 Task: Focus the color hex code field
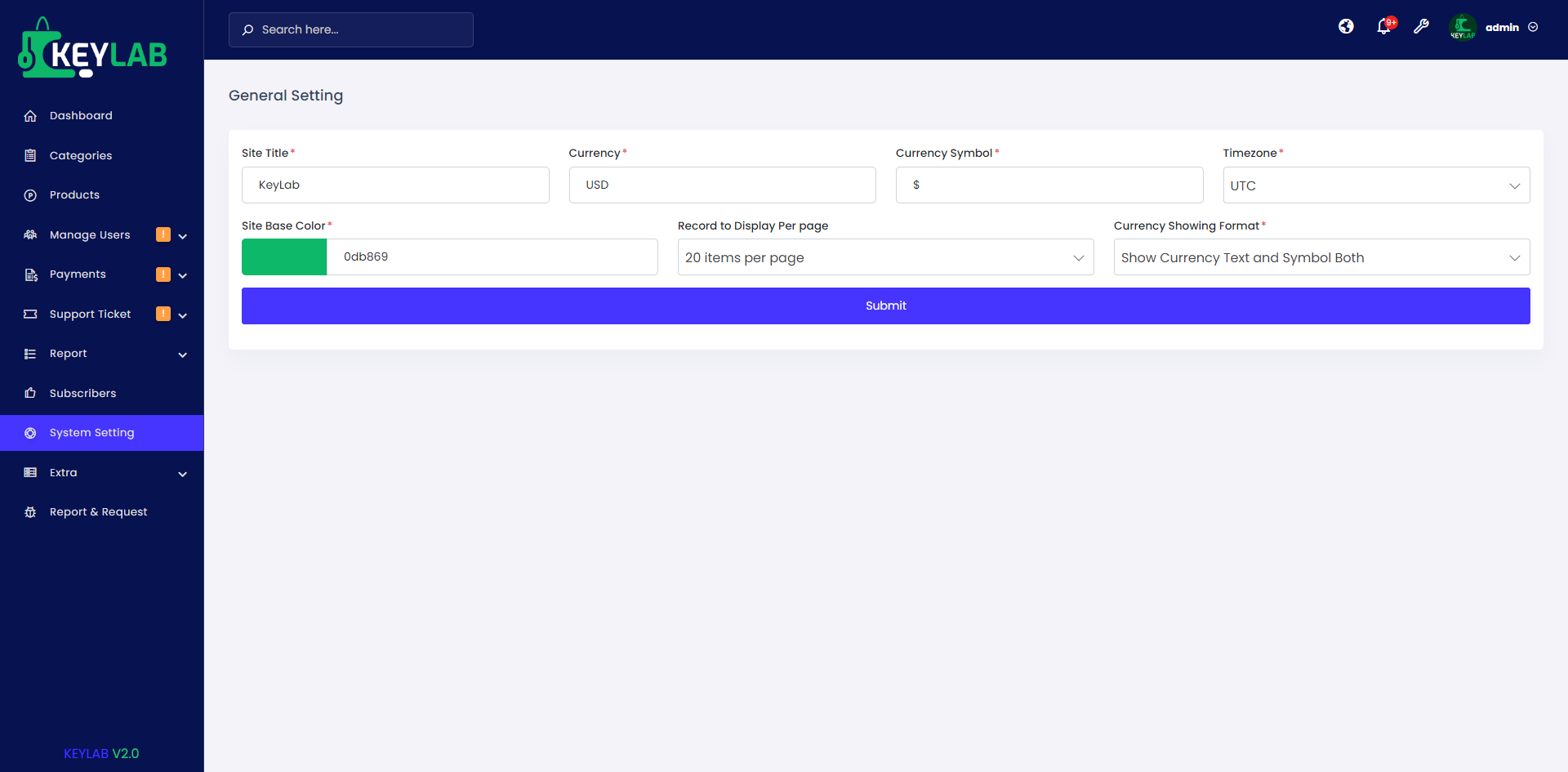pos(492,257)
